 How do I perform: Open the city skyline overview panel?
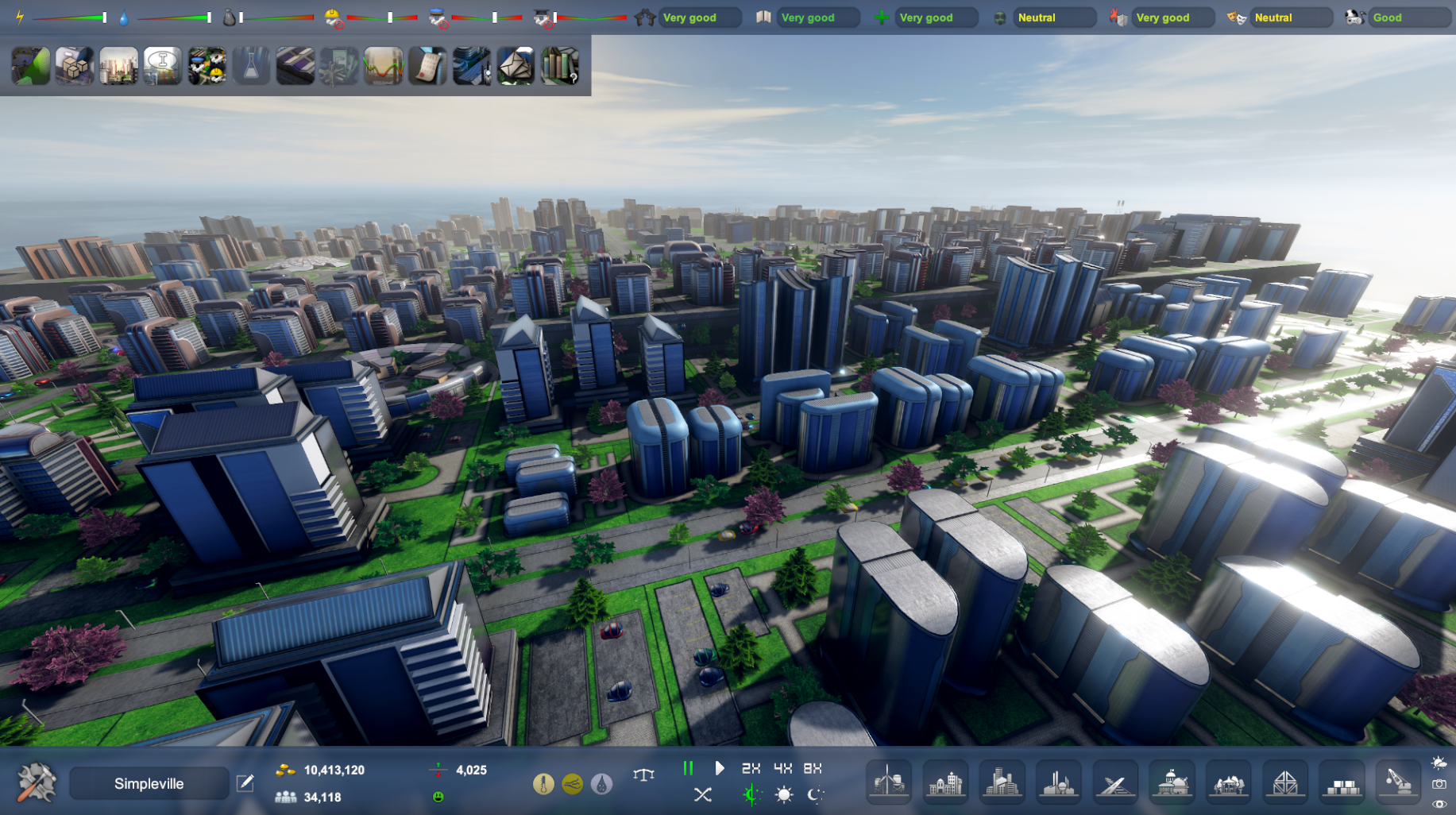click(118, 65)
